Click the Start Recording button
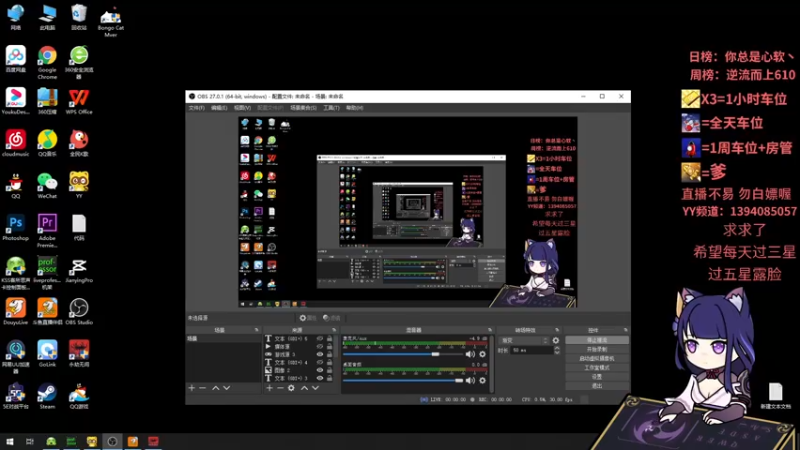 597,349
